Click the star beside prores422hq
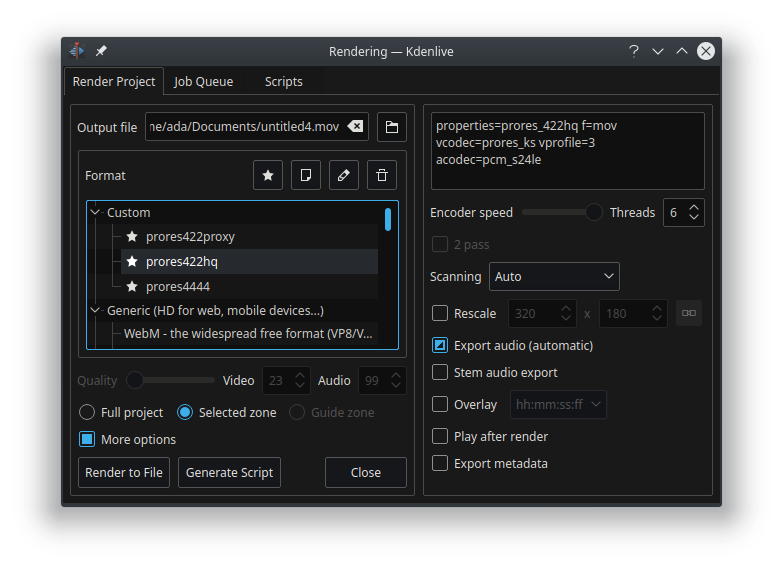 [132, 261]
